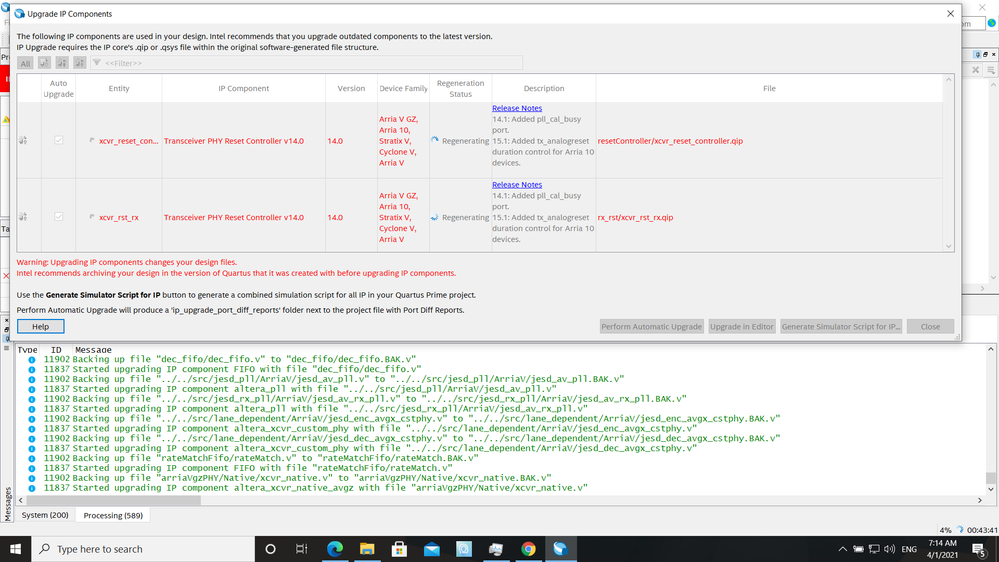Viewport: 999px width, 562px height.
Task: Toggle Auto Upgrade checkbox for xcvr_rst_rx
Action: 58,217
